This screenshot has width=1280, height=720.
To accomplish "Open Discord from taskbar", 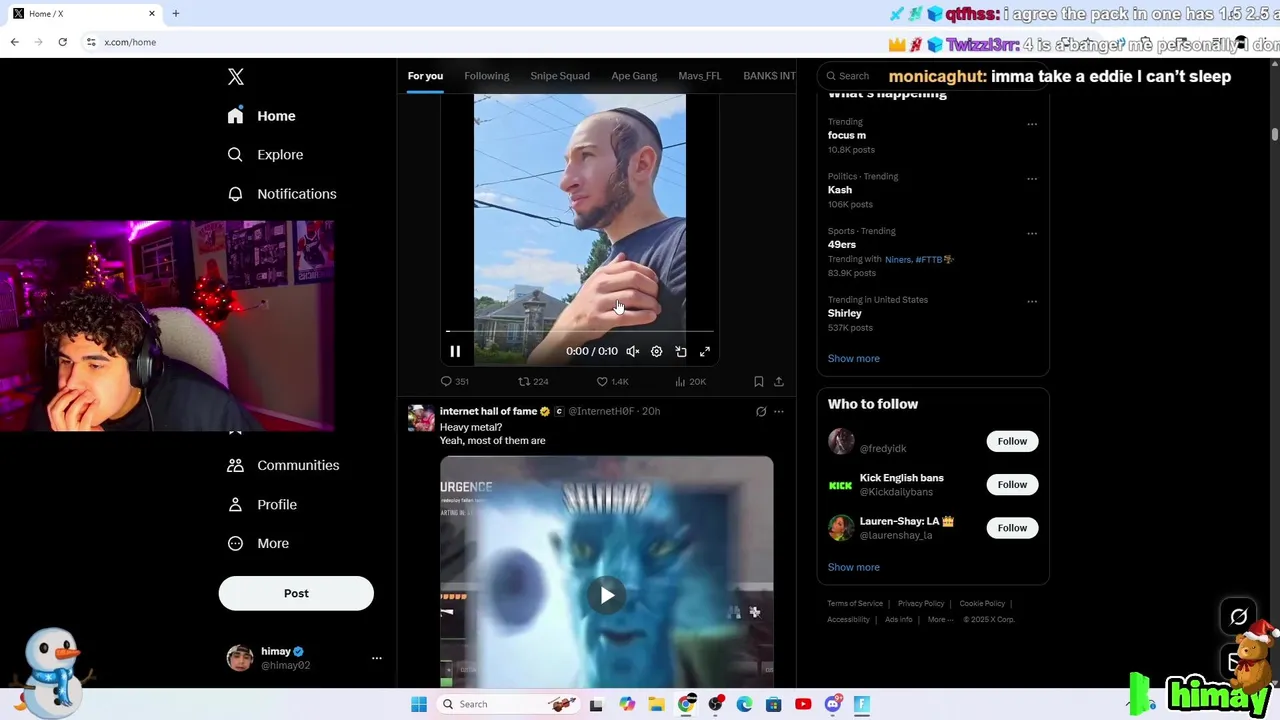I will tap(832, 704).
